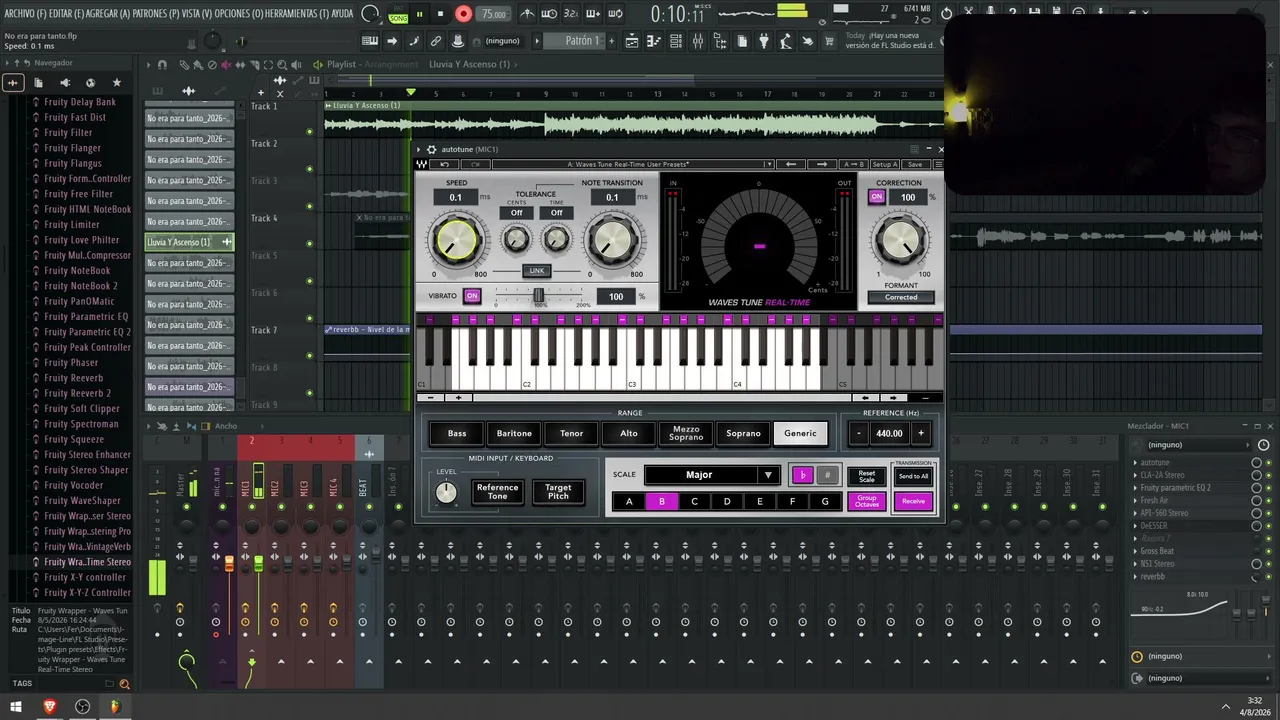
Task: Open the Channel Rack from toolbar
Action: 676,41
